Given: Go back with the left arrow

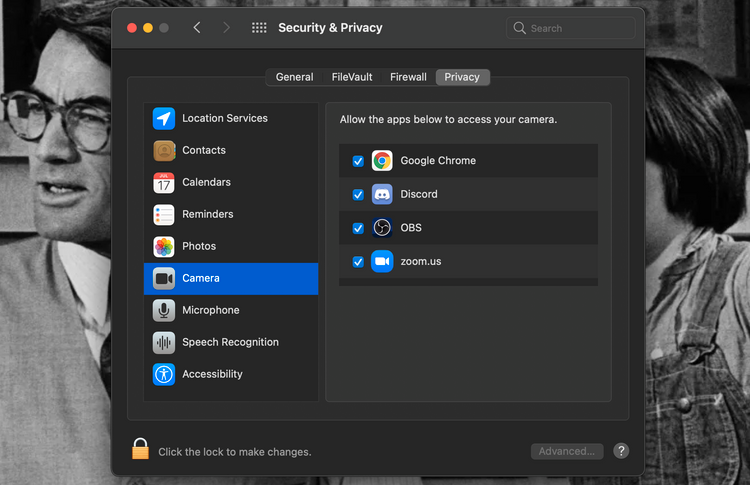Looking at the screenshot, I should point(197,28).
